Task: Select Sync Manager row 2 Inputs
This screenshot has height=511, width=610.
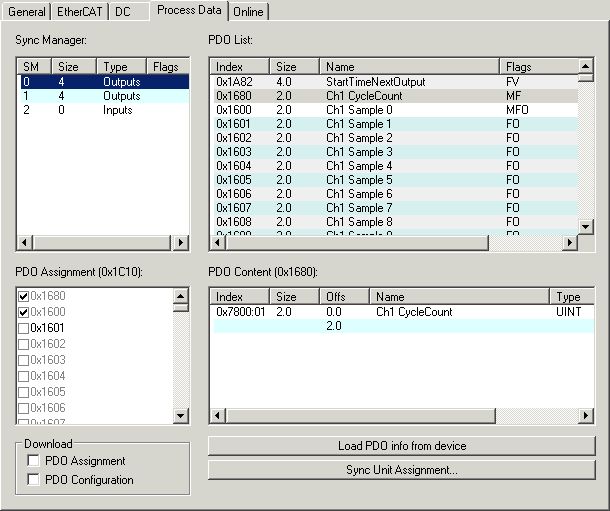Action: click(x=105, y=110)
